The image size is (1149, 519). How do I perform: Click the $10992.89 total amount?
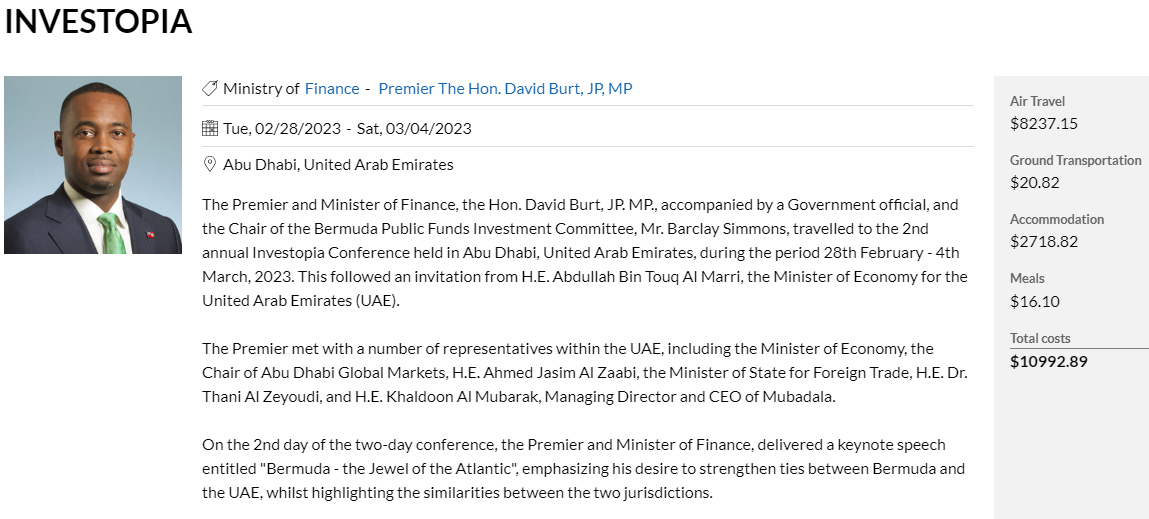[1048, 361]
